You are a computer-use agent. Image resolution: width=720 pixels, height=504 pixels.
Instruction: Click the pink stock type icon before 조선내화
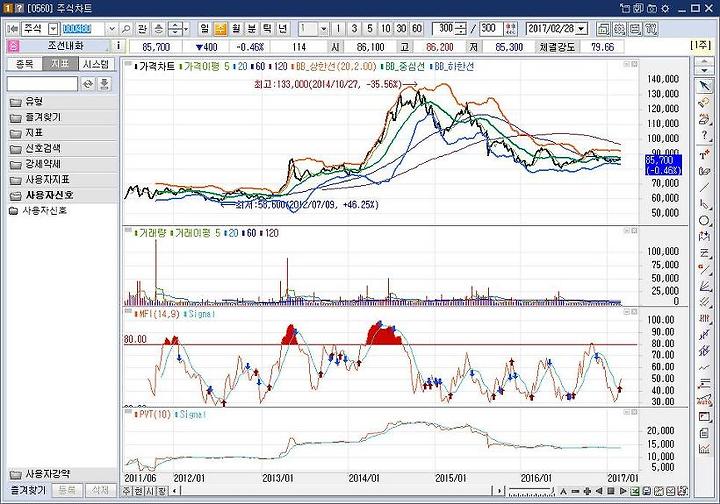click(14, 46)
